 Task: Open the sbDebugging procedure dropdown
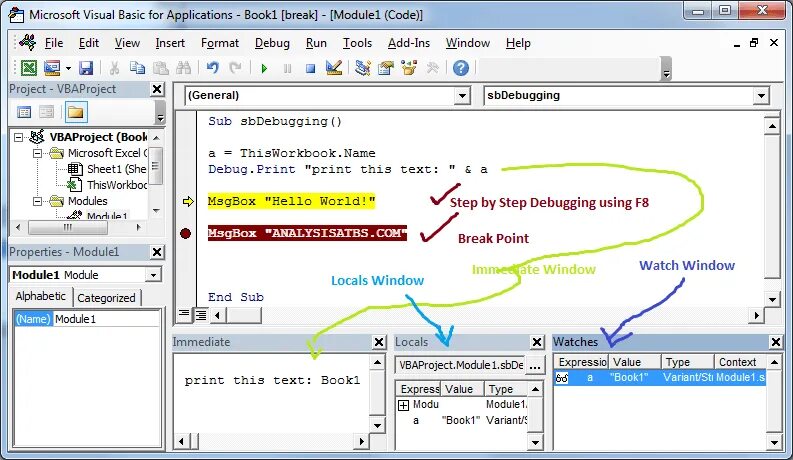761,96
